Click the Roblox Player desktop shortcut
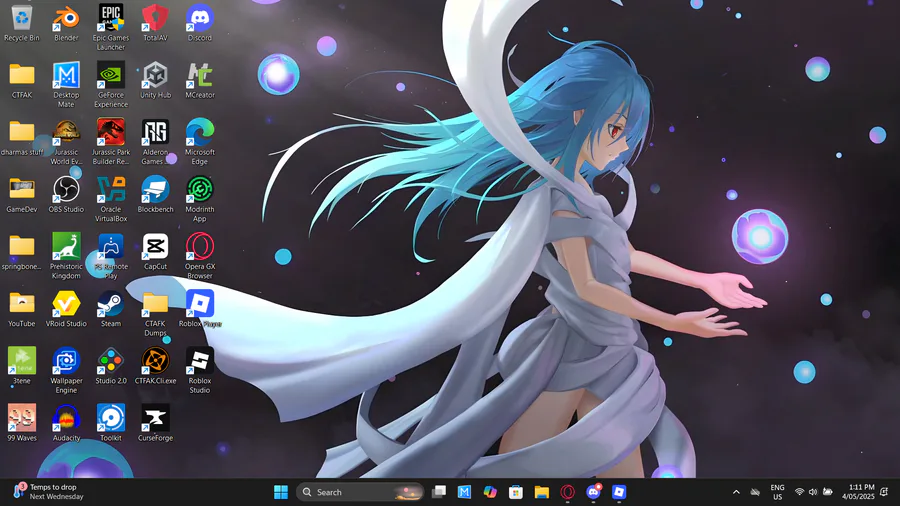 click(x=200, y=310)
